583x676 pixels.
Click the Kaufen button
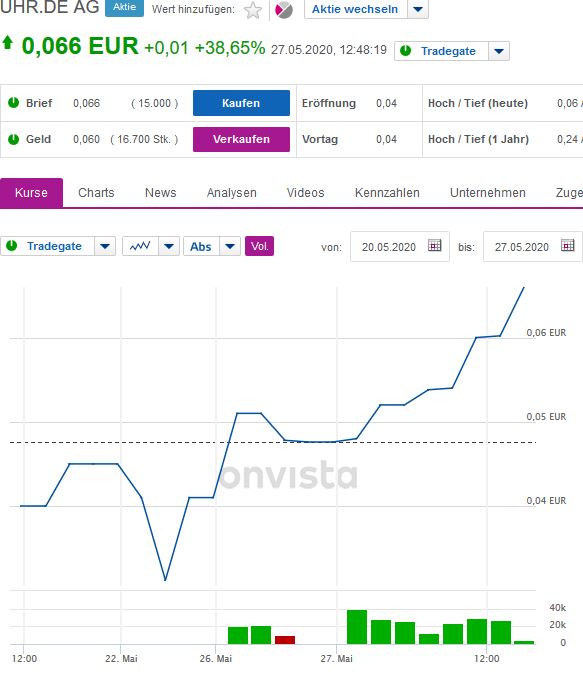pos(241,103)
